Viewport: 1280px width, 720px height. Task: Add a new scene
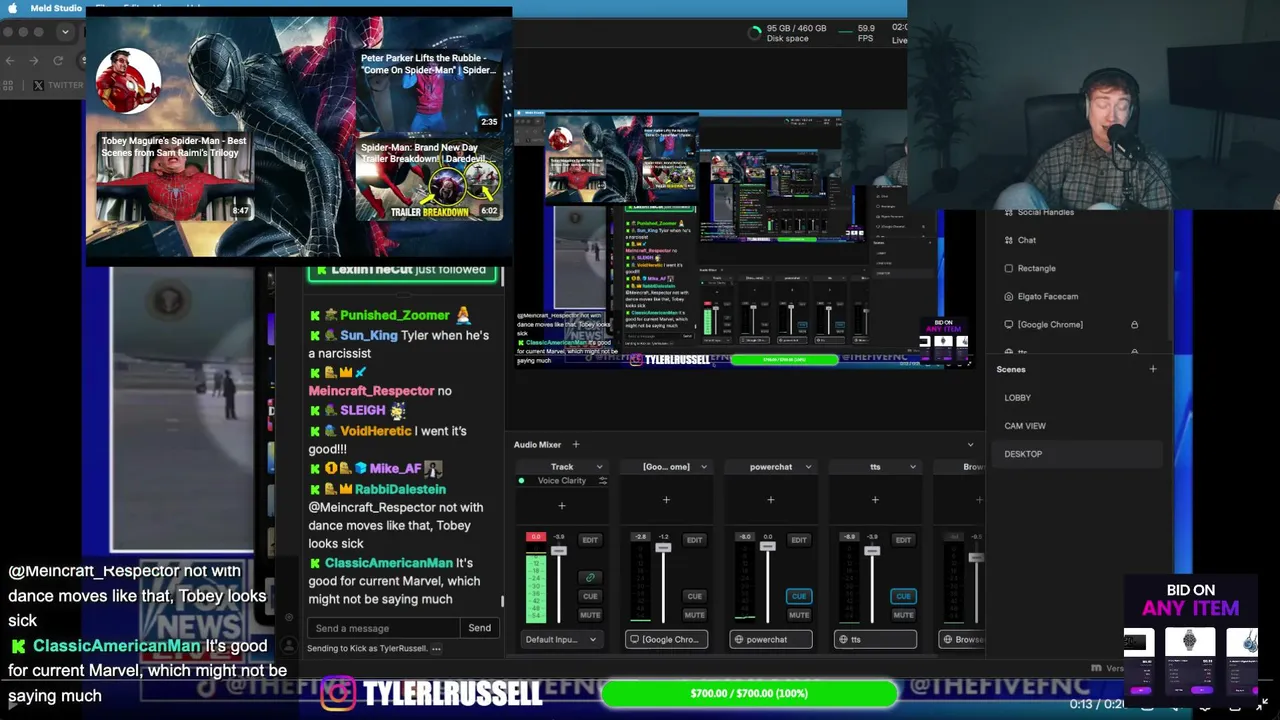click(x=1153, y=370)
